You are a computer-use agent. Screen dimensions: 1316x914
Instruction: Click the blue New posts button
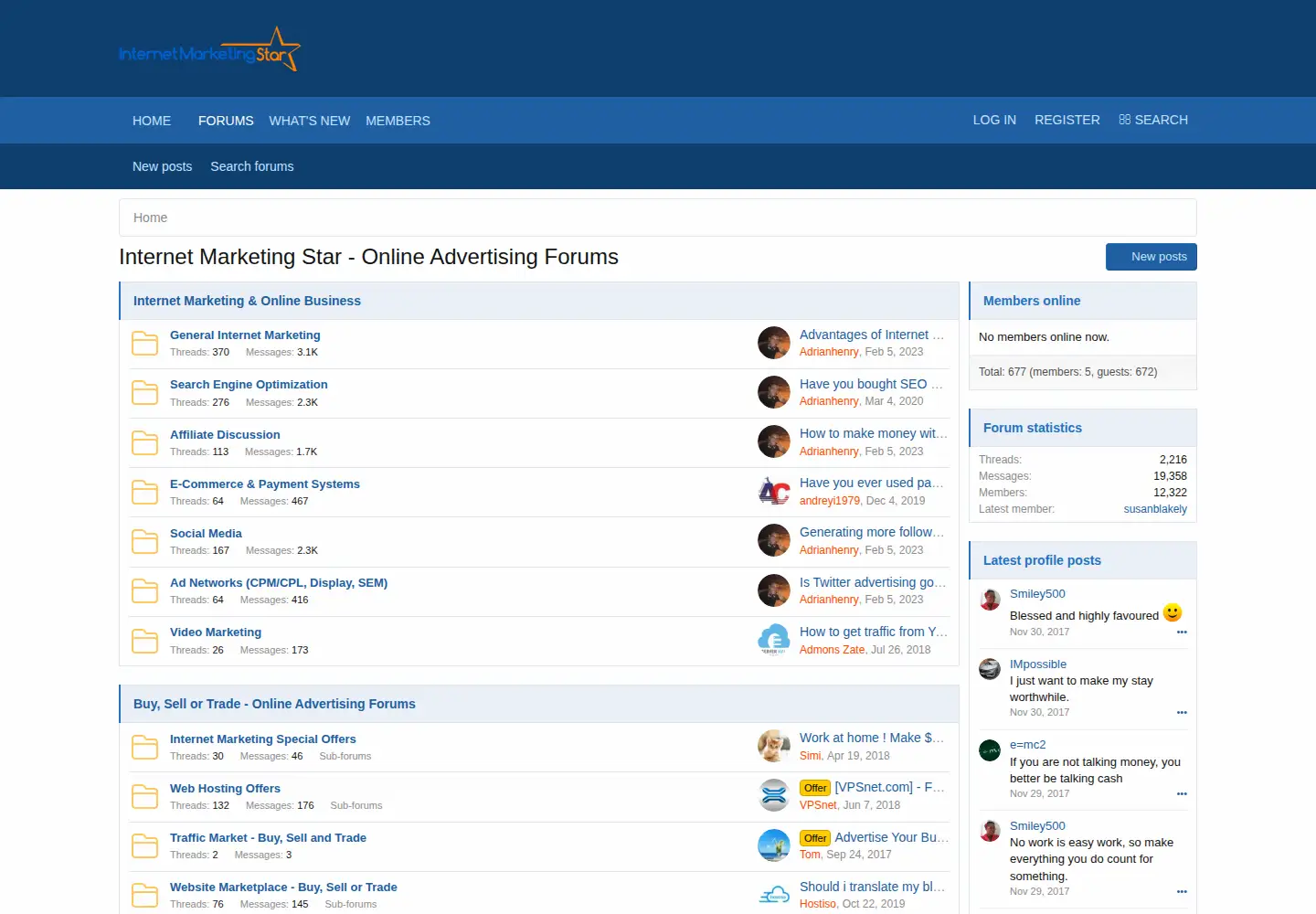click(1151, 257)
